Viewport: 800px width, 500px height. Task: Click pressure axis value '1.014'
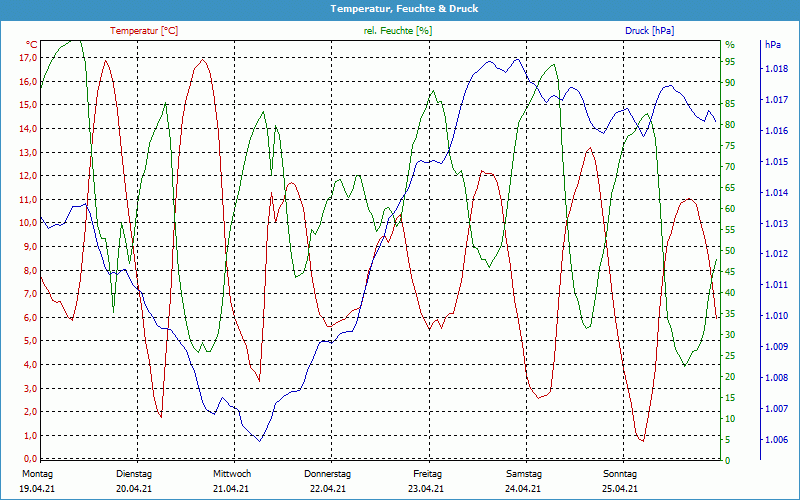(x=777, y=193)
